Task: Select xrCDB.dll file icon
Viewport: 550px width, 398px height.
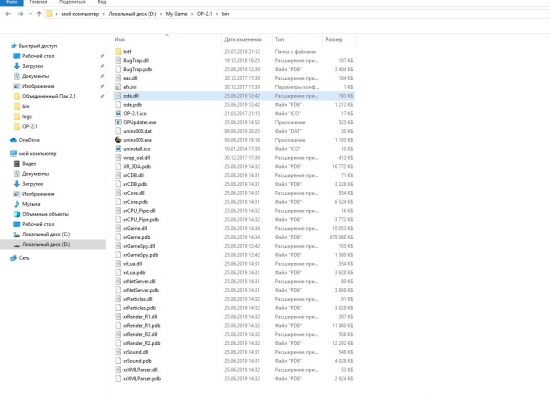Action: coord(118,175)
